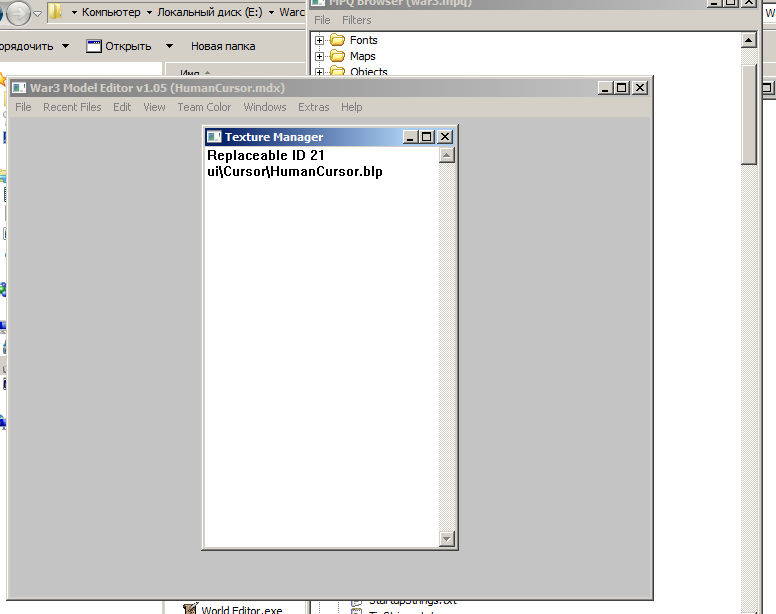Click the Texture Manager window icon
776x614 pixels.
coord(214,137)
